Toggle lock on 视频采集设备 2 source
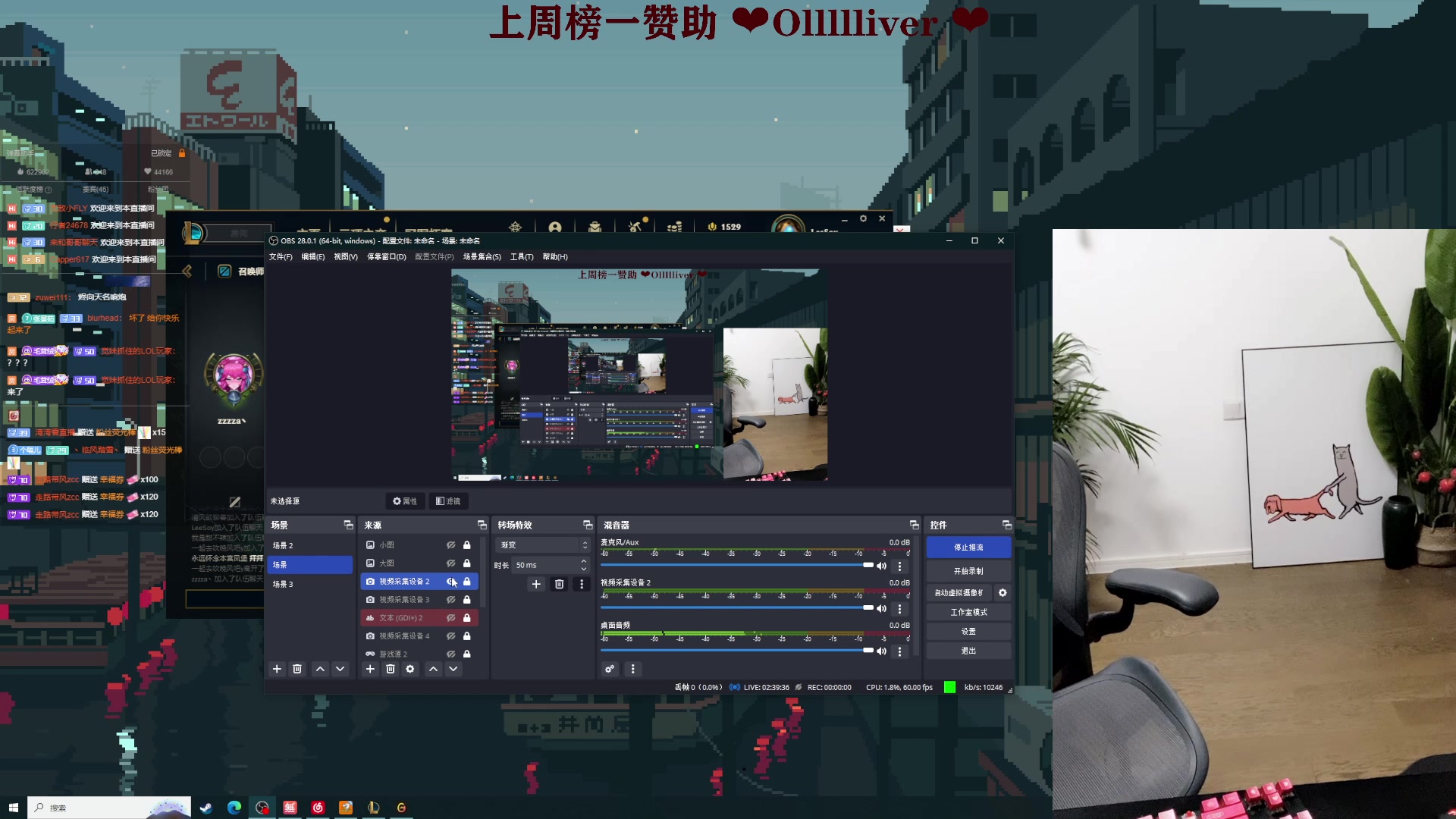Image resolution: width=1456 pixels, height=819 pixels. click(467, 582)
